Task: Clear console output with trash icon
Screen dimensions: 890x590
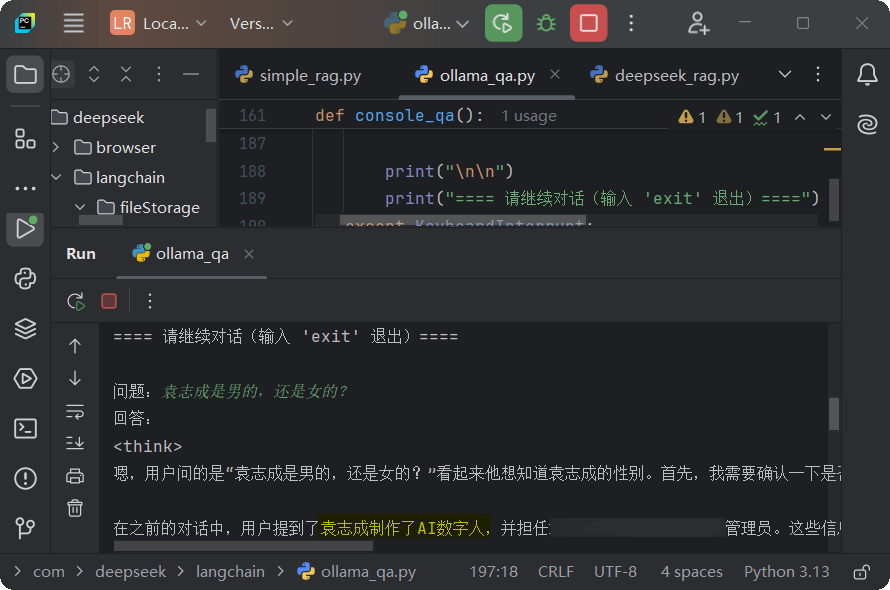Action: (x=75, y=508)
